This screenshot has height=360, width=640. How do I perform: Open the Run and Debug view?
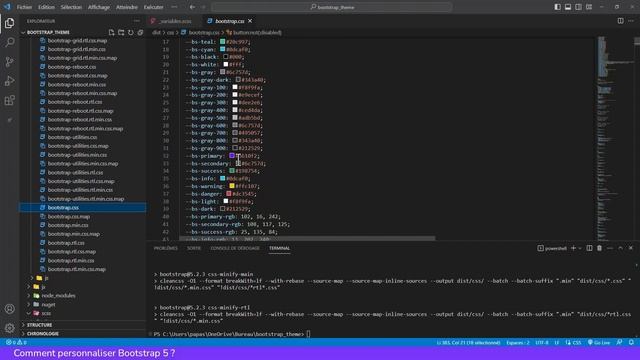(9, 81)
